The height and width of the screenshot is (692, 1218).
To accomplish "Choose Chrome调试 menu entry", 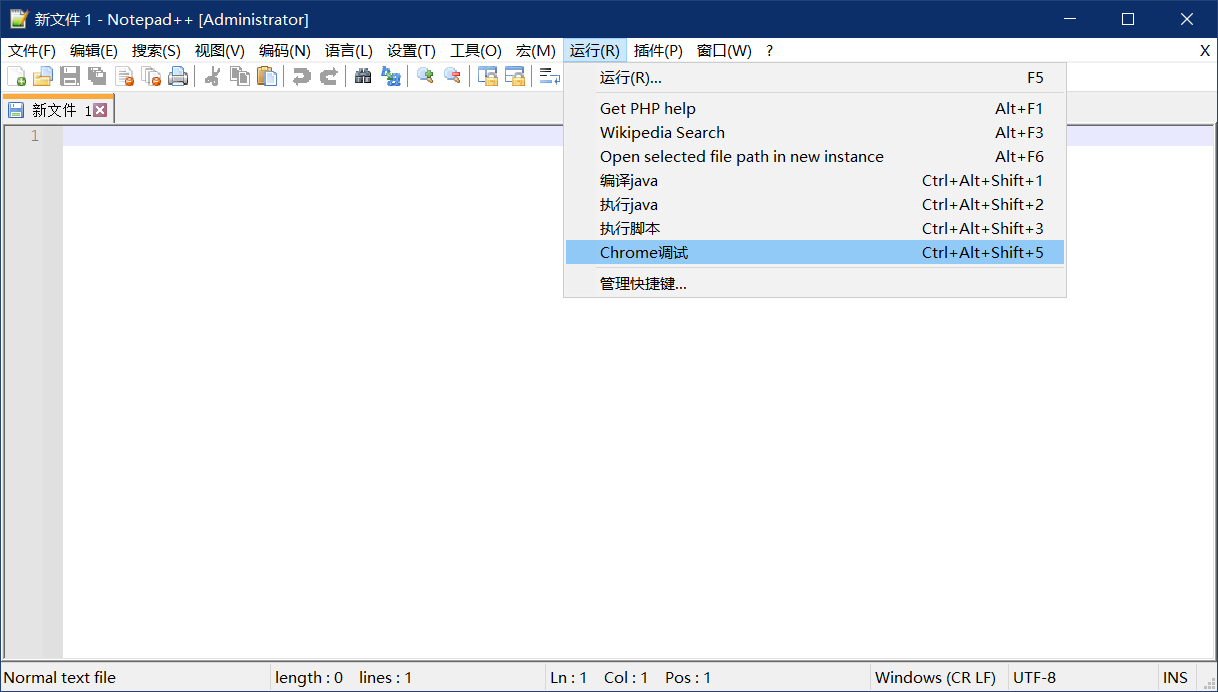I will tap(815, 253).
